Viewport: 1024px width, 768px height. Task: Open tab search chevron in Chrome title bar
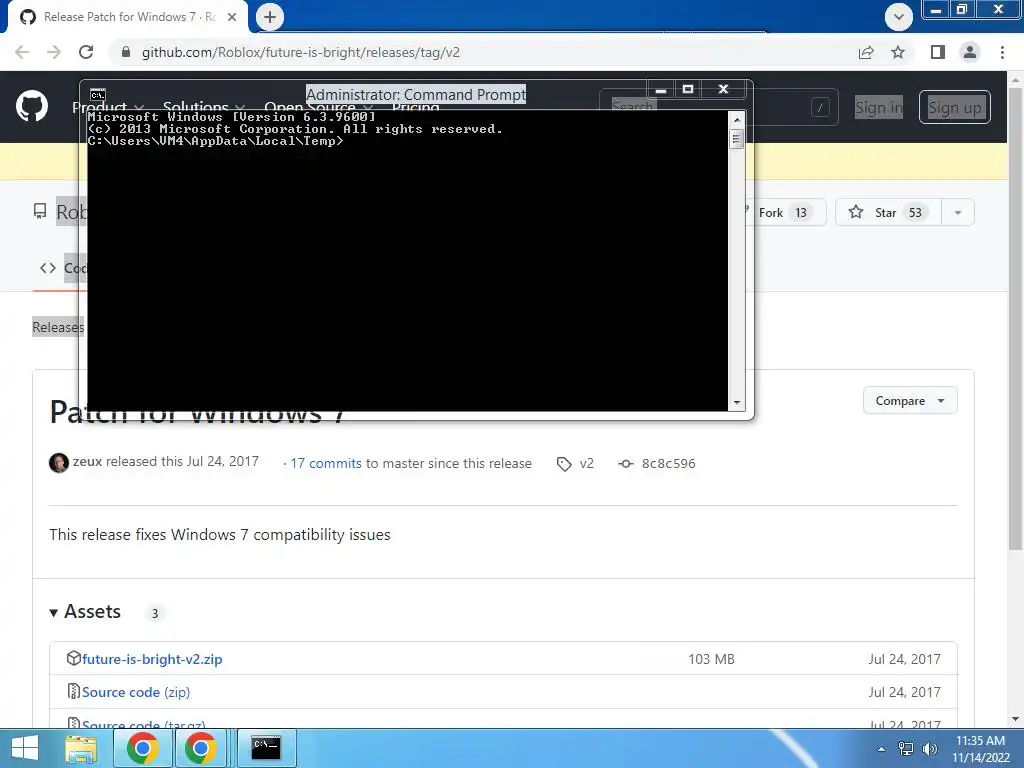click(x=899, y=17)
